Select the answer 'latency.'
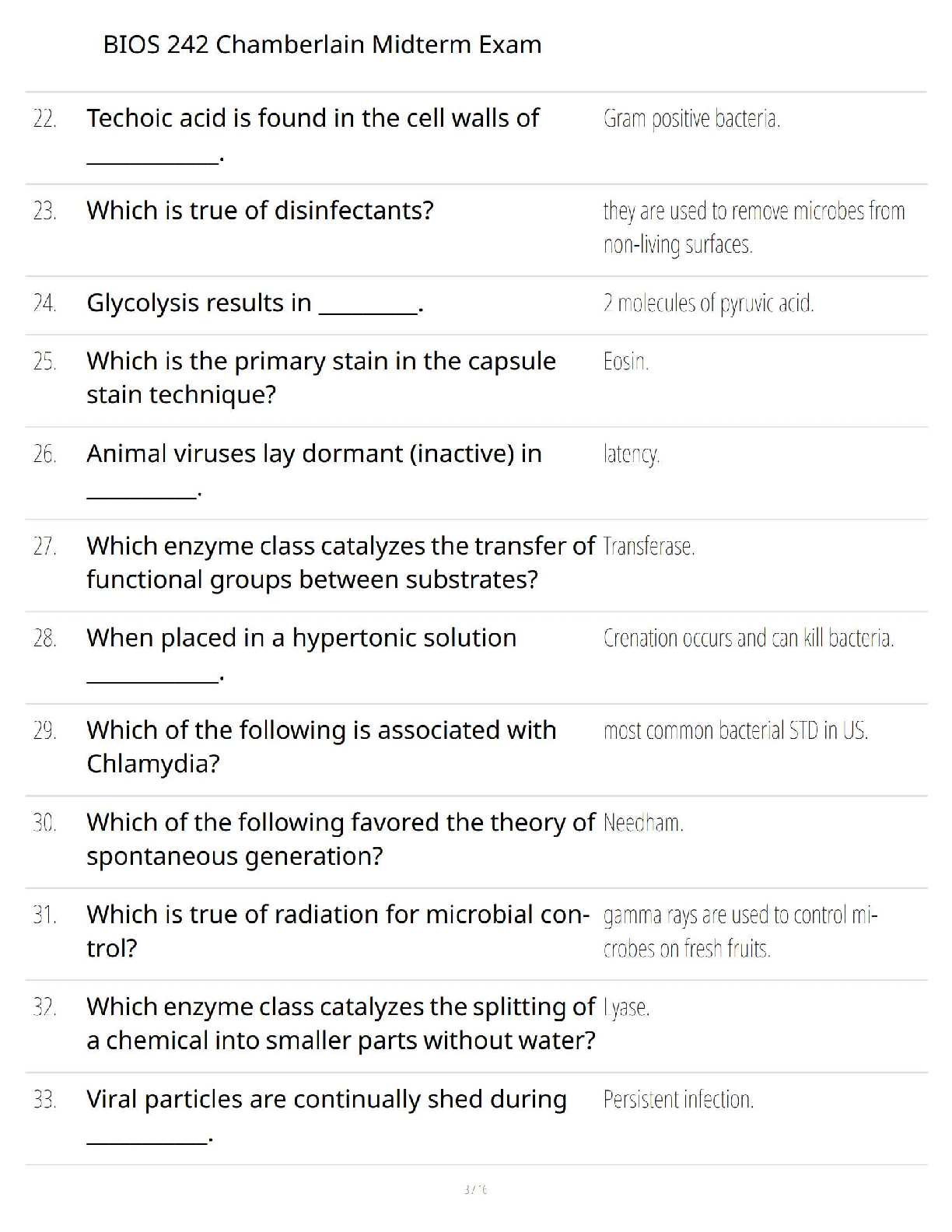Image resolution: width=952 pixels, height=1232 pixels. [631, 454]
